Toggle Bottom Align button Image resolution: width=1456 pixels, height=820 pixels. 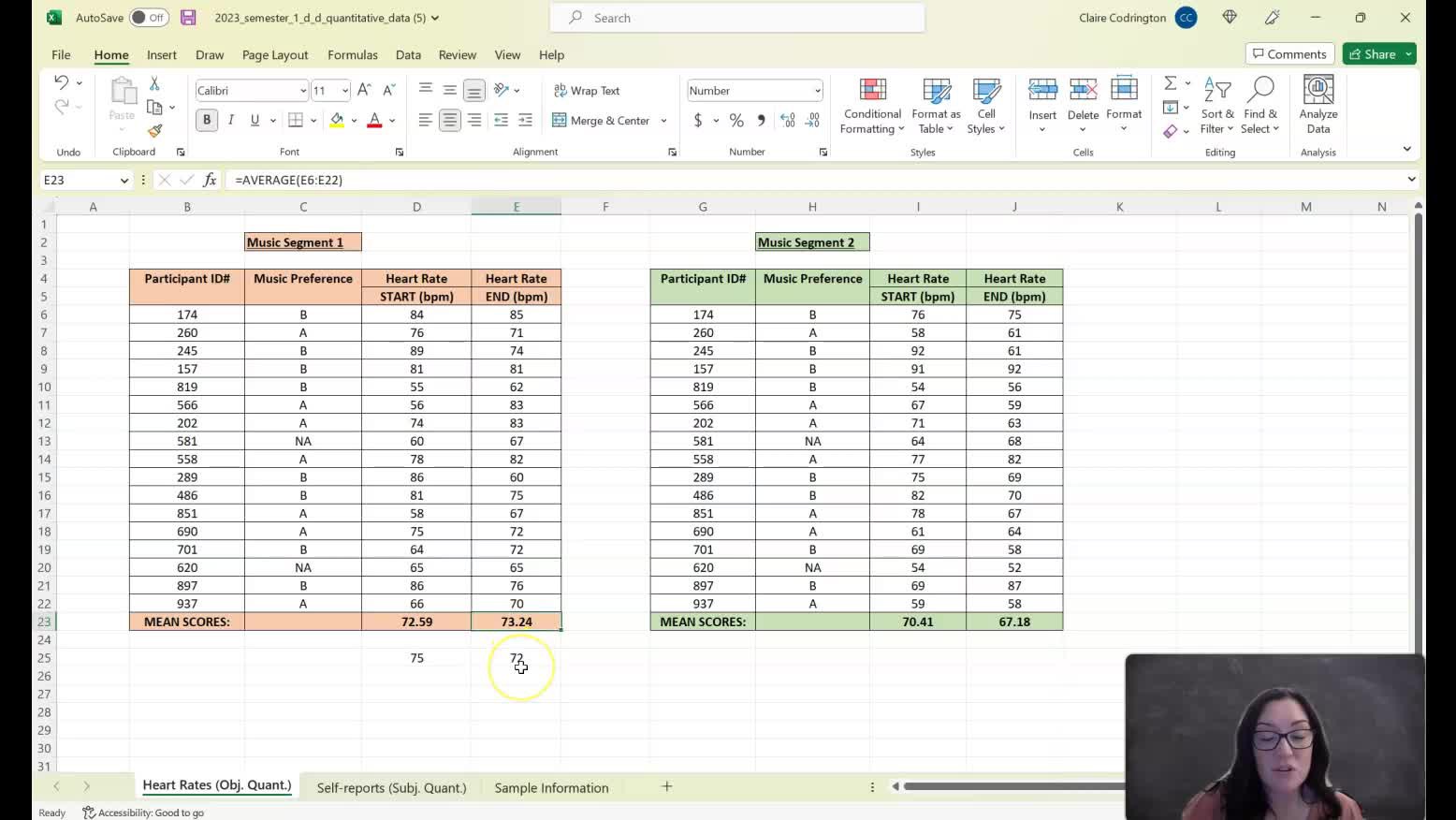click(474, 90)
